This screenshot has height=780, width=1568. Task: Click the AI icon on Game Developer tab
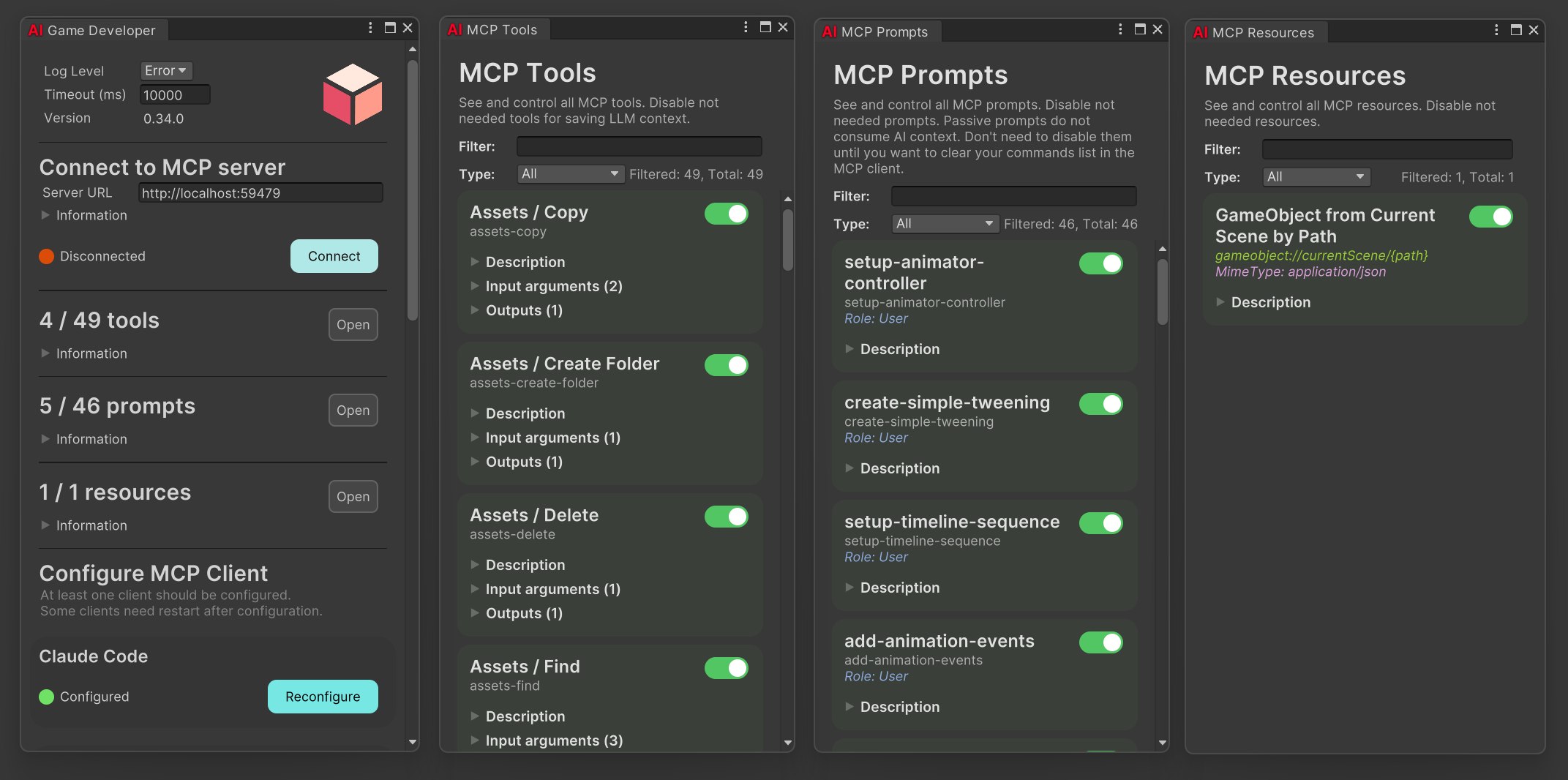[x=35, y=30]
